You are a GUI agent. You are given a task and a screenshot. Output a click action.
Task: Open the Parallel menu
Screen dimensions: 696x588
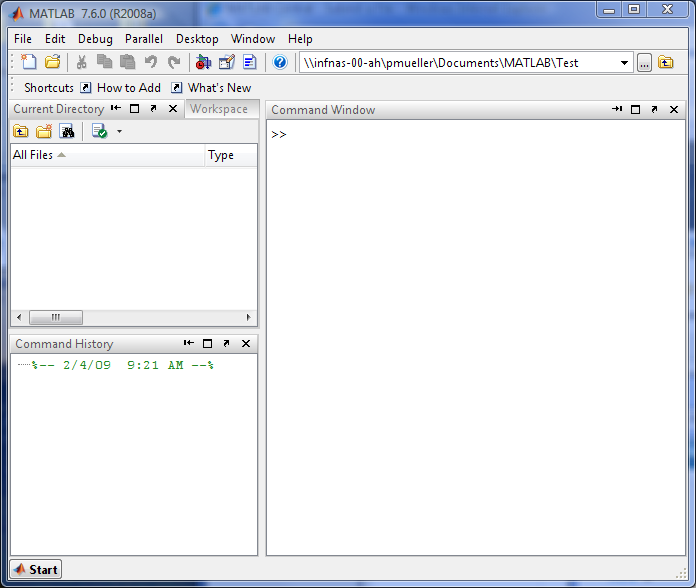coord(144,39)
